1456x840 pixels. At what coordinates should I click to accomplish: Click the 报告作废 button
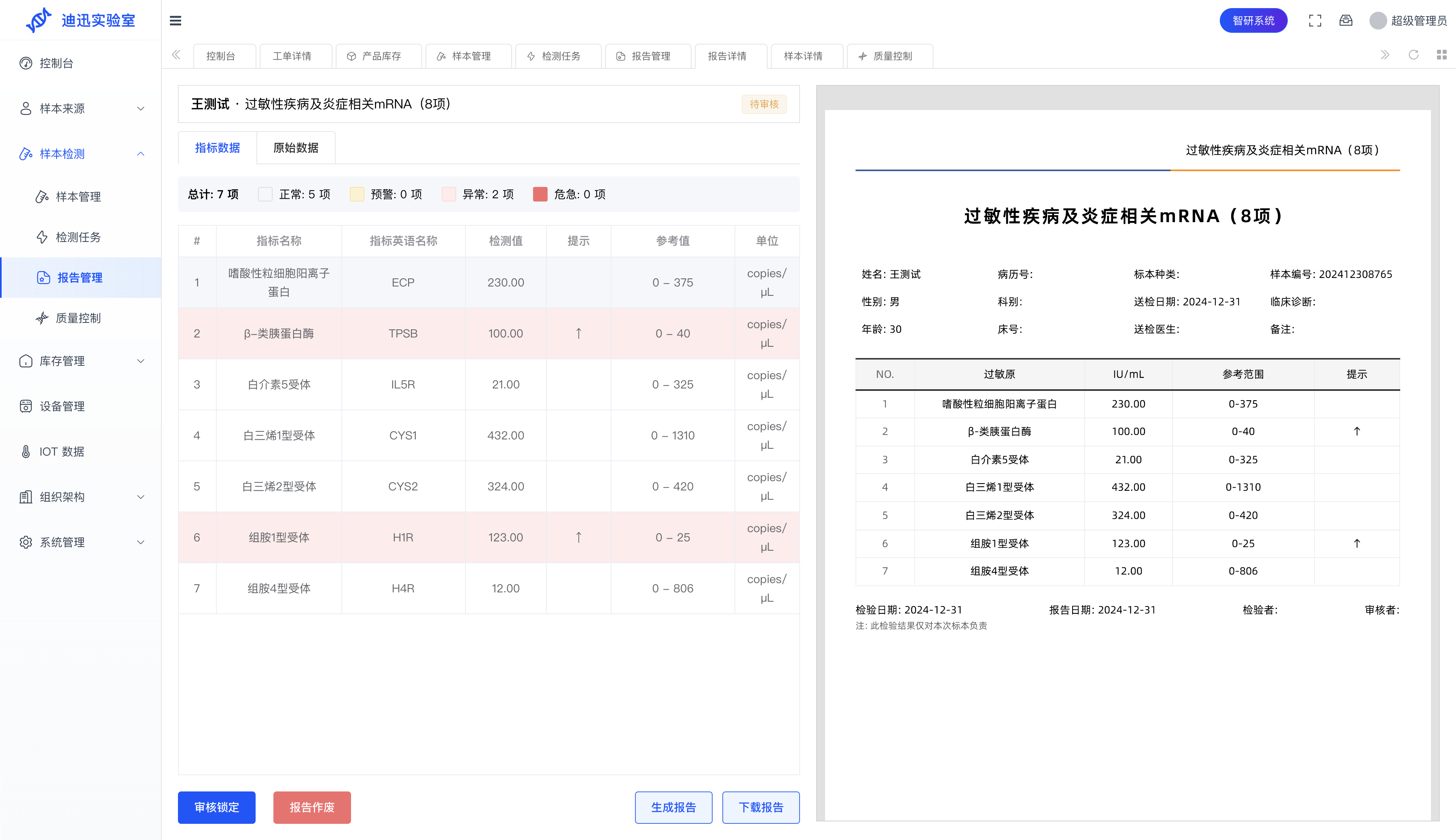tap(312, 808)
